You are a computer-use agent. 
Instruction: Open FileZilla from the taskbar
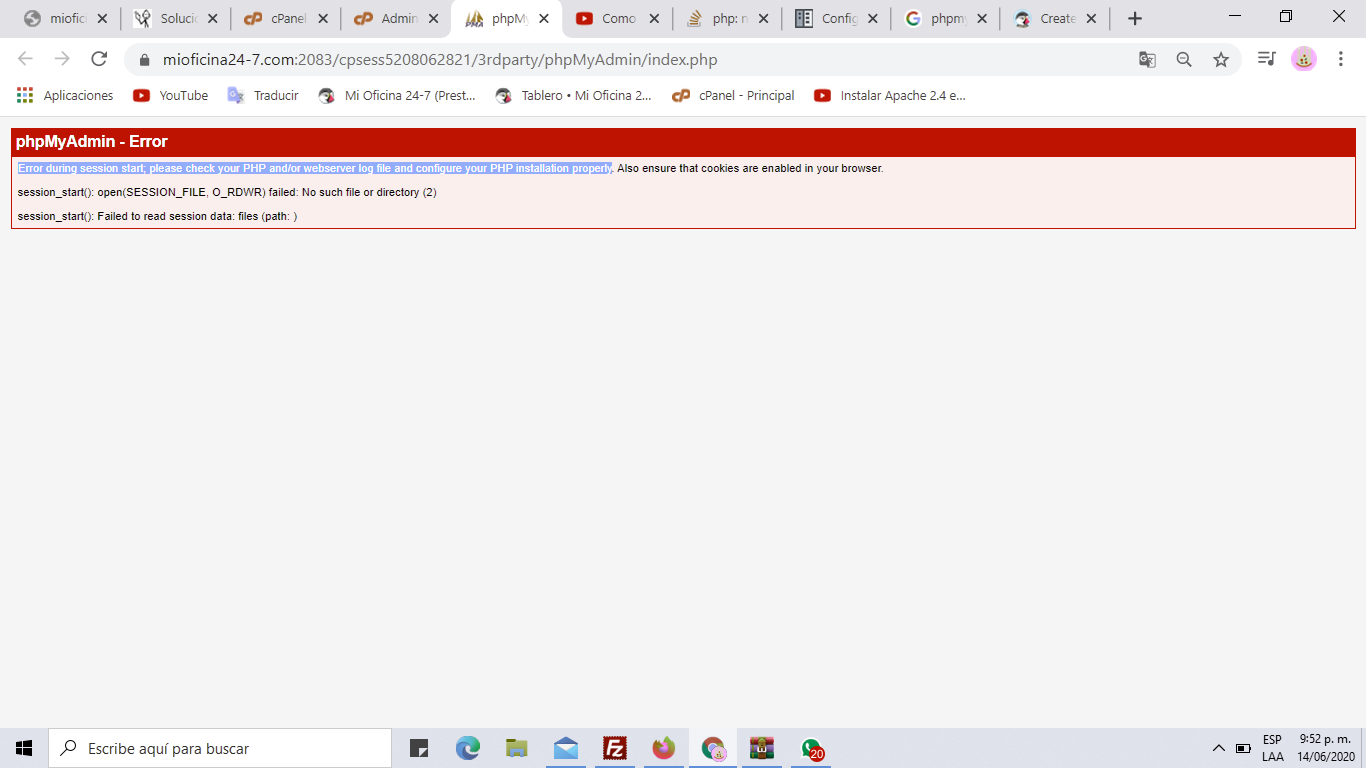click(x=615, y=748)
